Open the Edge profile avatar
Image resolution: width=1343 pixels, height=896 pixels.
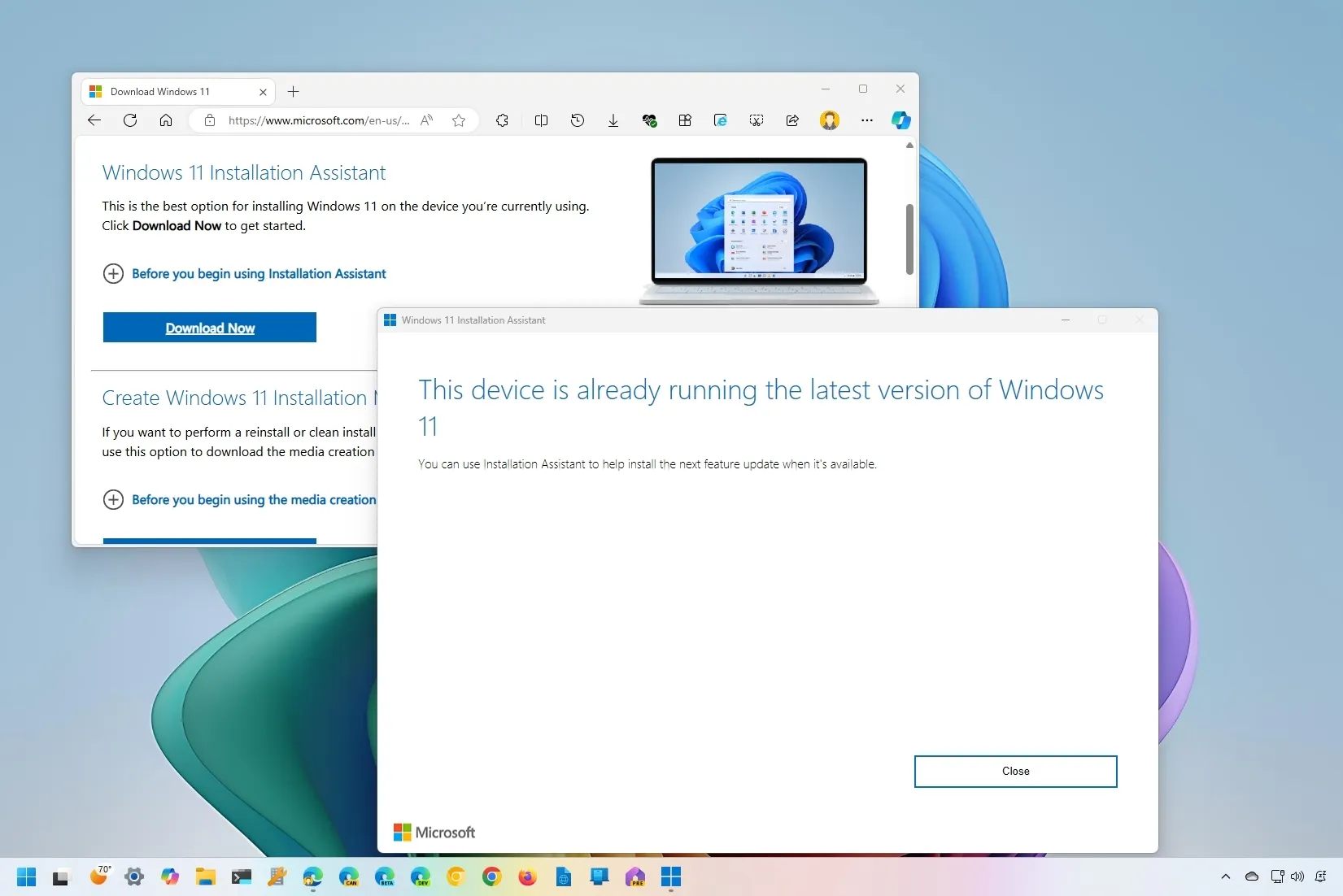pos(829,120)
